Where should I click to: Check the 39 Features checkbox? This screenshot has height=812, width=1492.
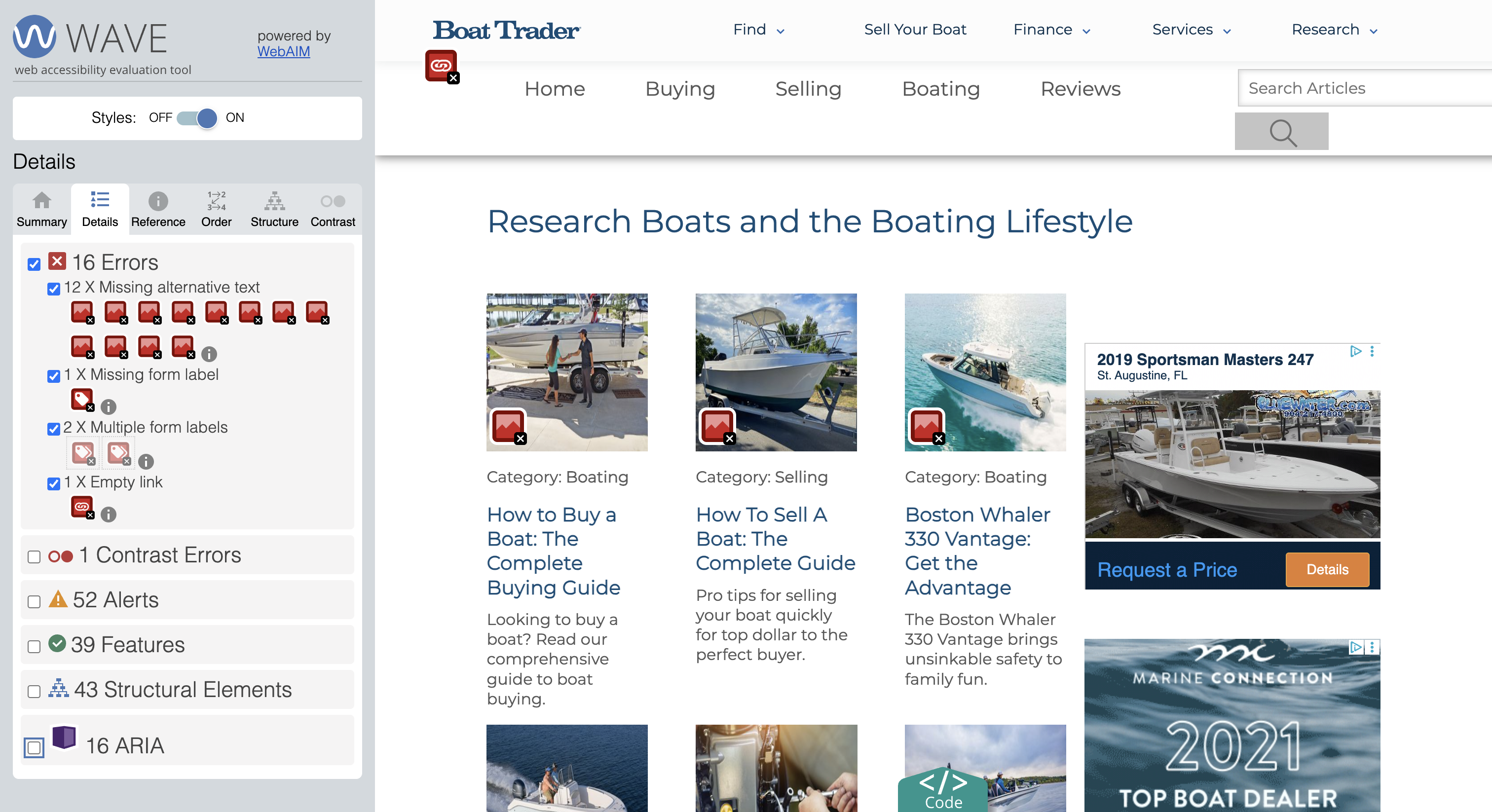34,646
